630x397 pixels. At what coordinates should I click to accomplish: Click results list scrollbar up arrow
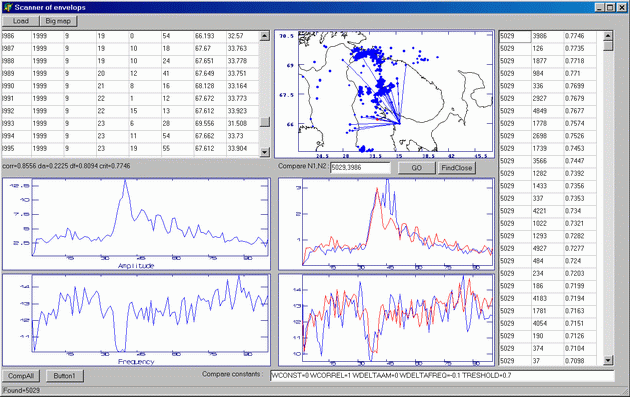coord(608,36)
